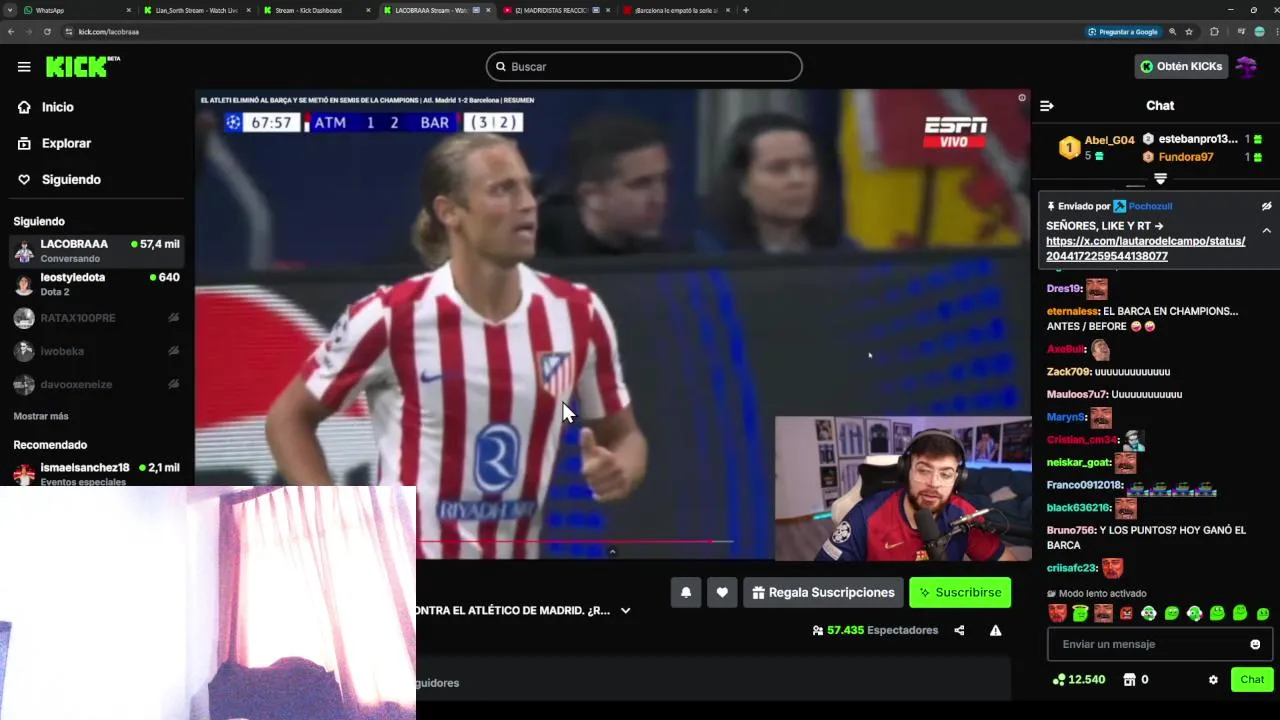Bookmark page star icon
This screenshot has height=720, width=1280.
1189,32
